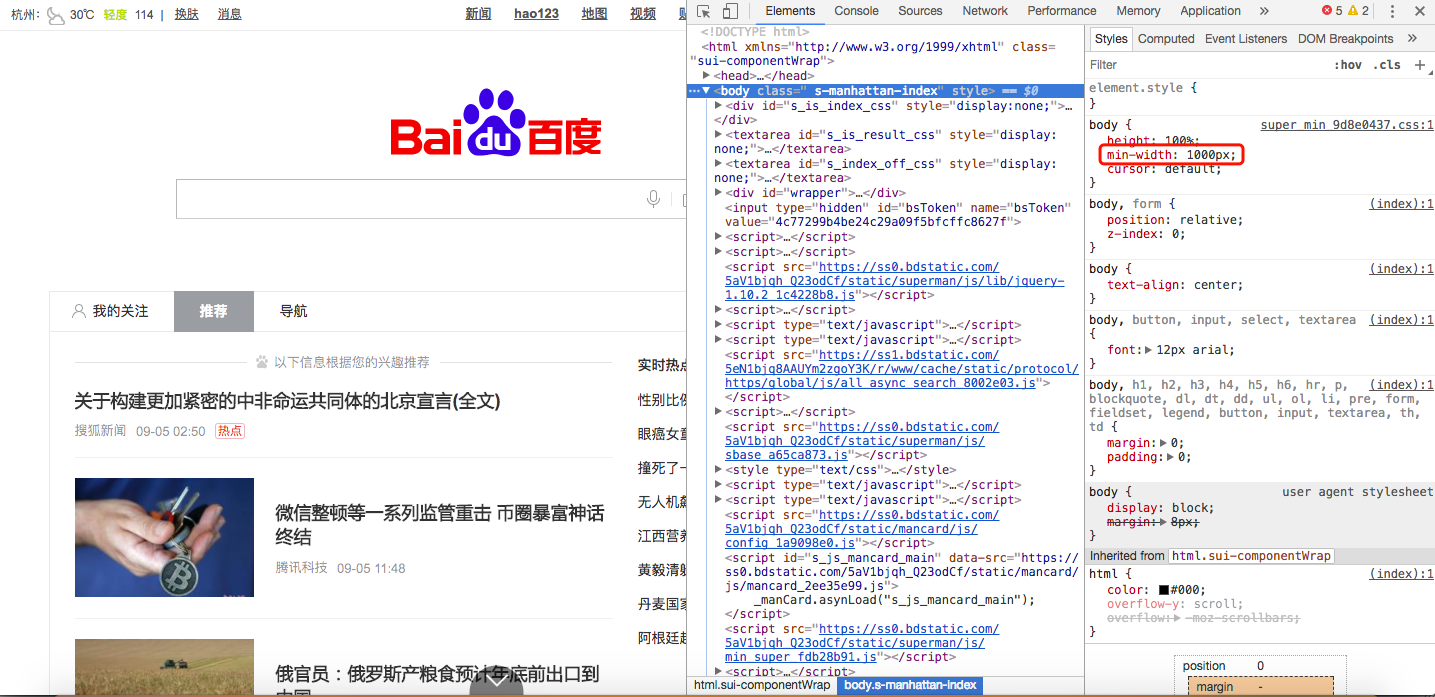Viewport: 1435px width, 697px height.
Task: Expand the head element node
Action: click(x=707, y=76)
